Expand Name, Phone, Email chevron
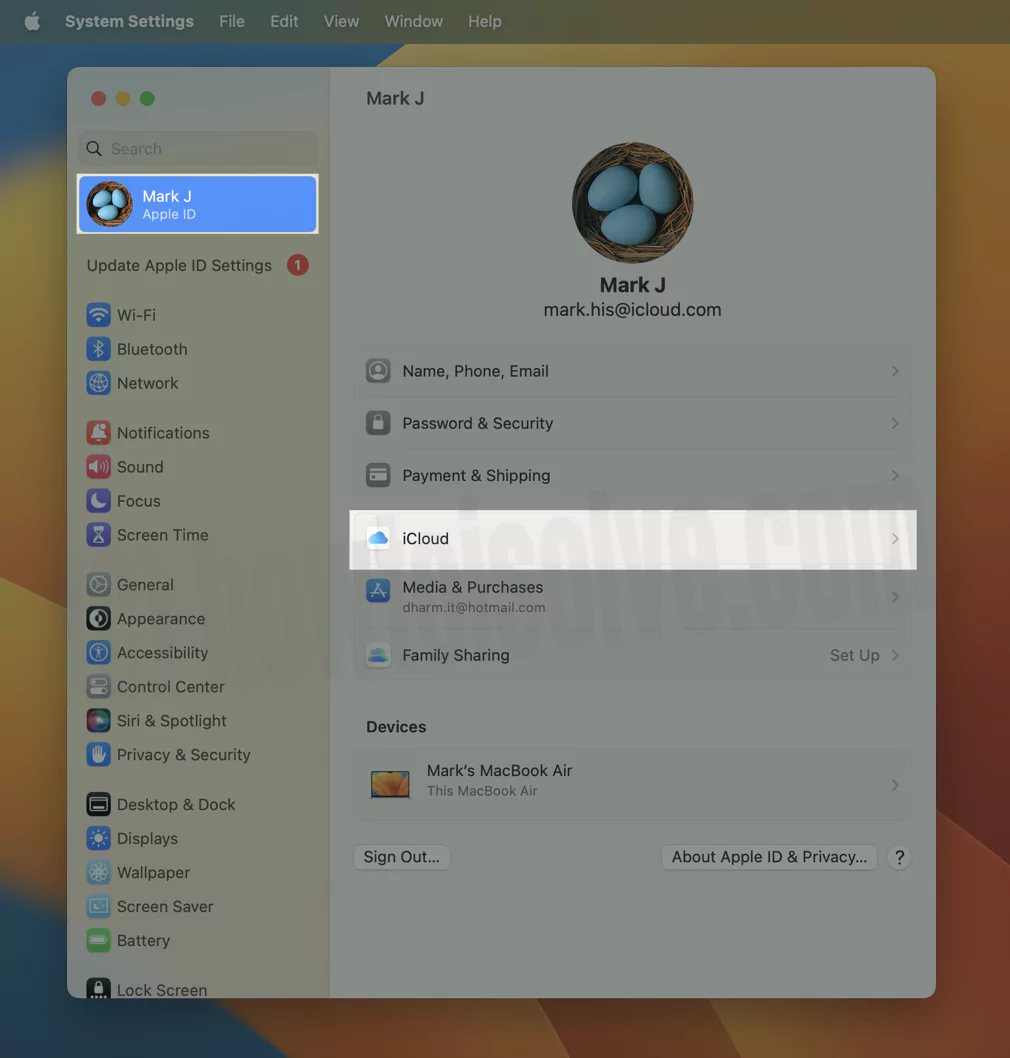The width and height of the screenshot is (1010, 1058). 895,371
